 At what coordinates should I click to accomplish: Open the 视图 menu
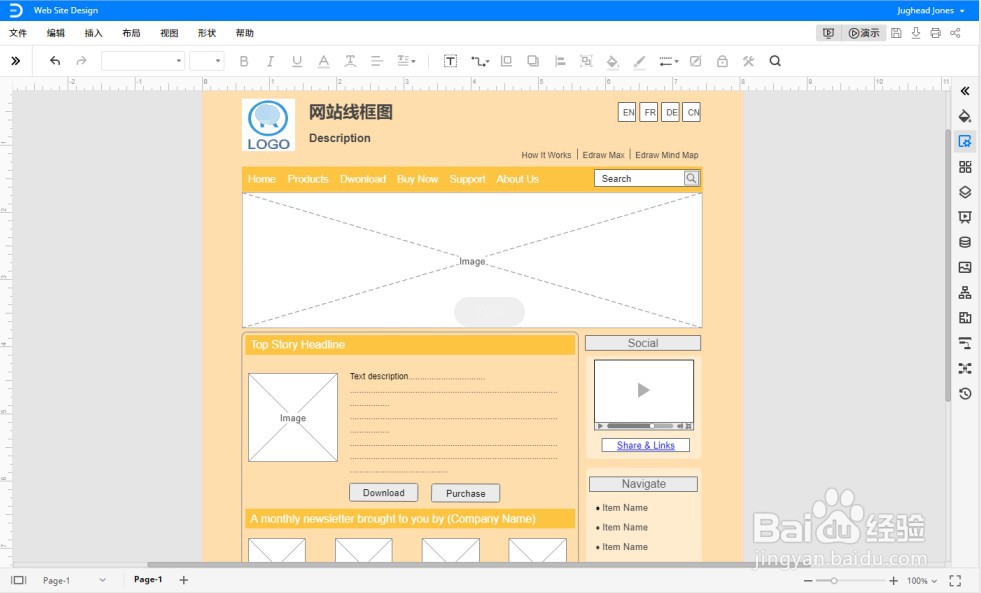(x=169, y=33)
